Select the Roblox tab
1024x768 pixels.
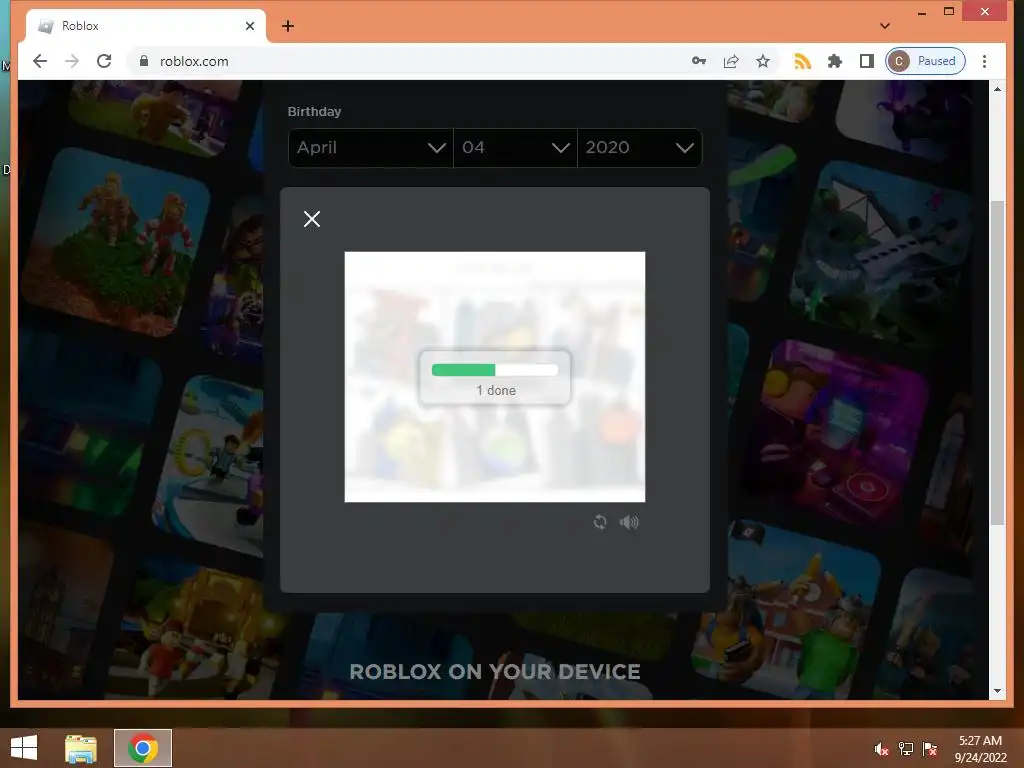[x=145, y=26]
